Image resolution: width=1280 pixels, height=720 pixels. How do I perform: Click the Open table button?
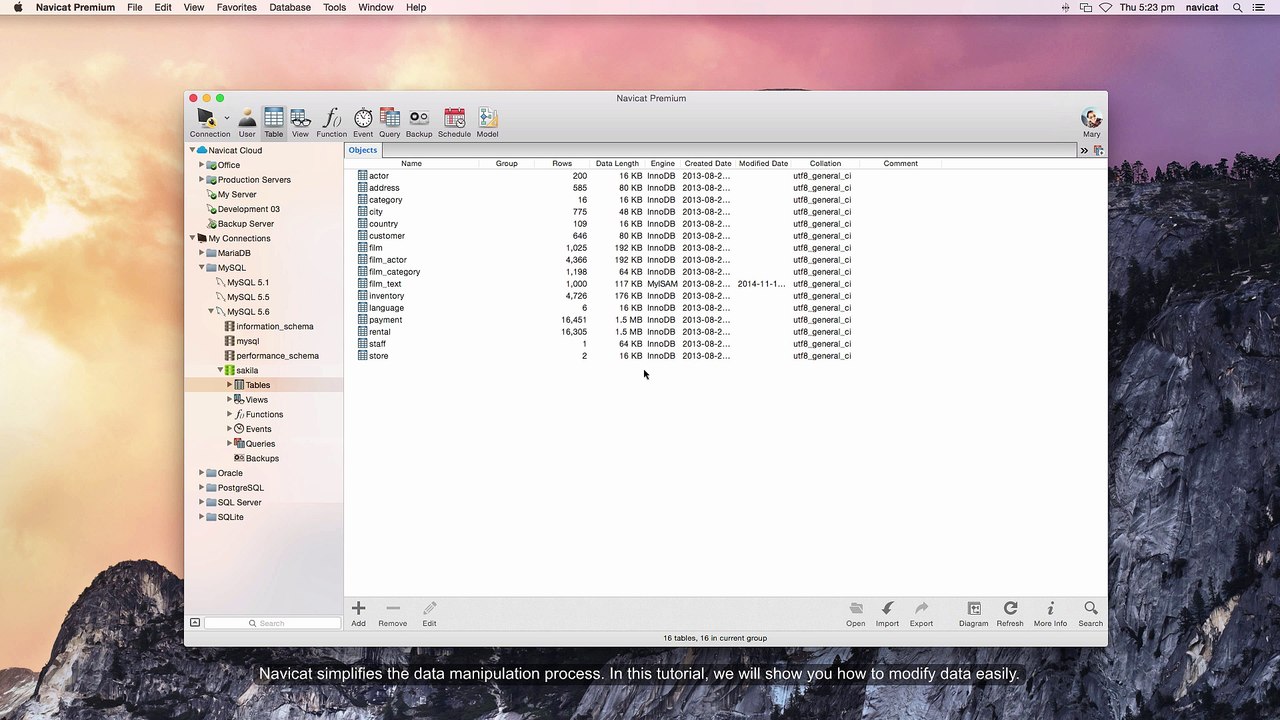[855, 613]
